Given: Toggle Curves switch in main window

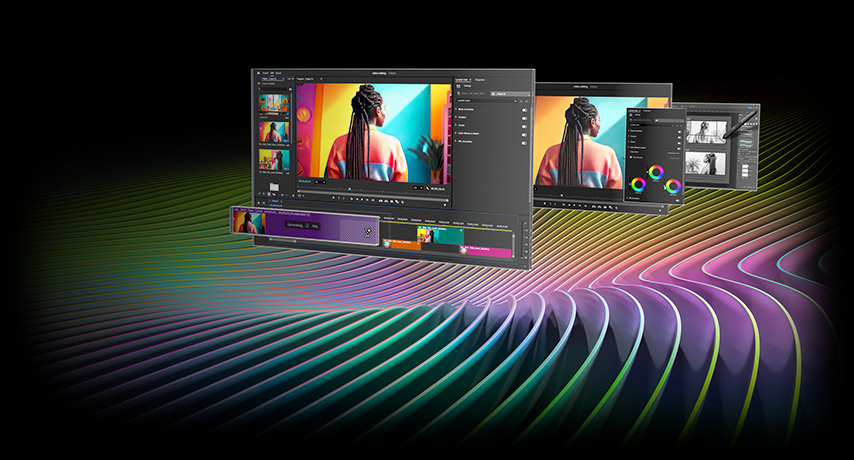Looking at the screenshot, I should click(524, 126).
